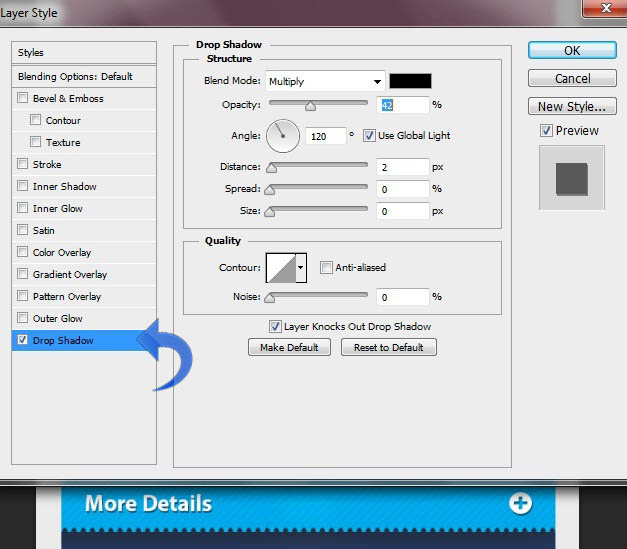Click the Spread slider handle
627x549 pixels.
(x=270, y=190)
